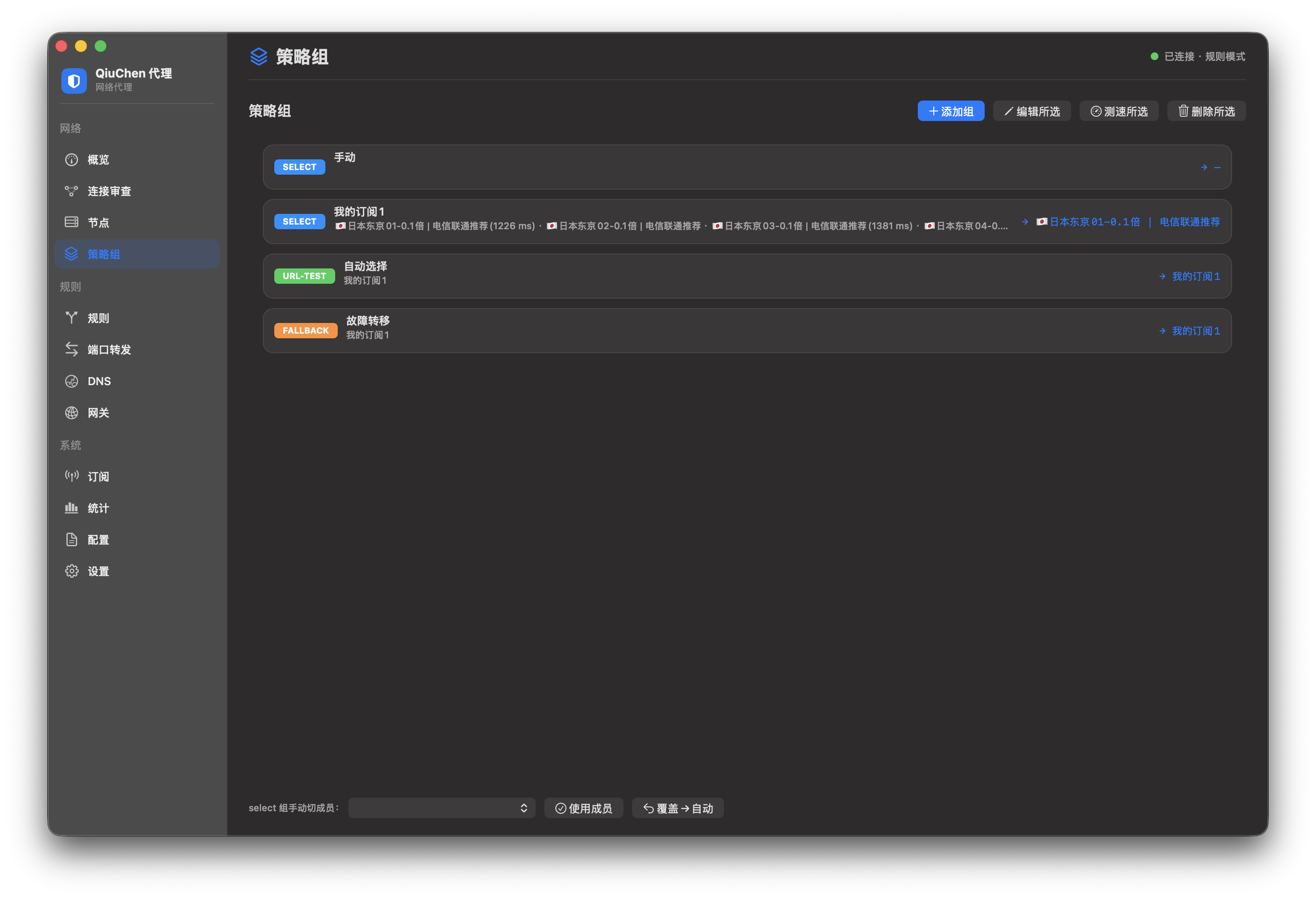
Task: Click the arrow in the 手动 row
Action: click(1204, 168)
